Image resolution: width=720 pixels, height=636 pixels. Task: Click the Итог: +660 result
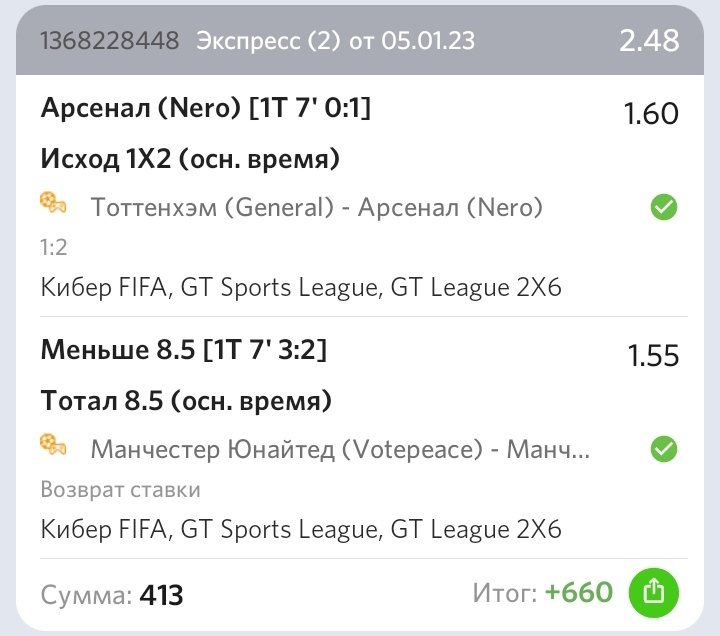pyautogui.click(x=542, y=593)
